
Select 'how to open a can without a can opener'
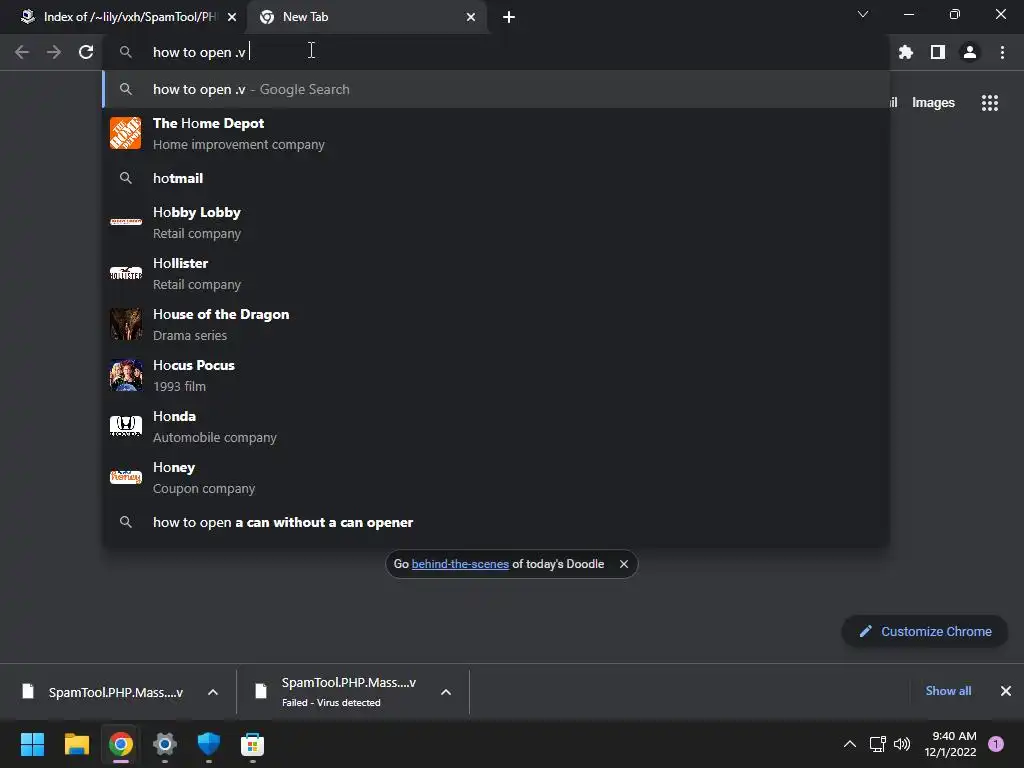tap(496, 522)
